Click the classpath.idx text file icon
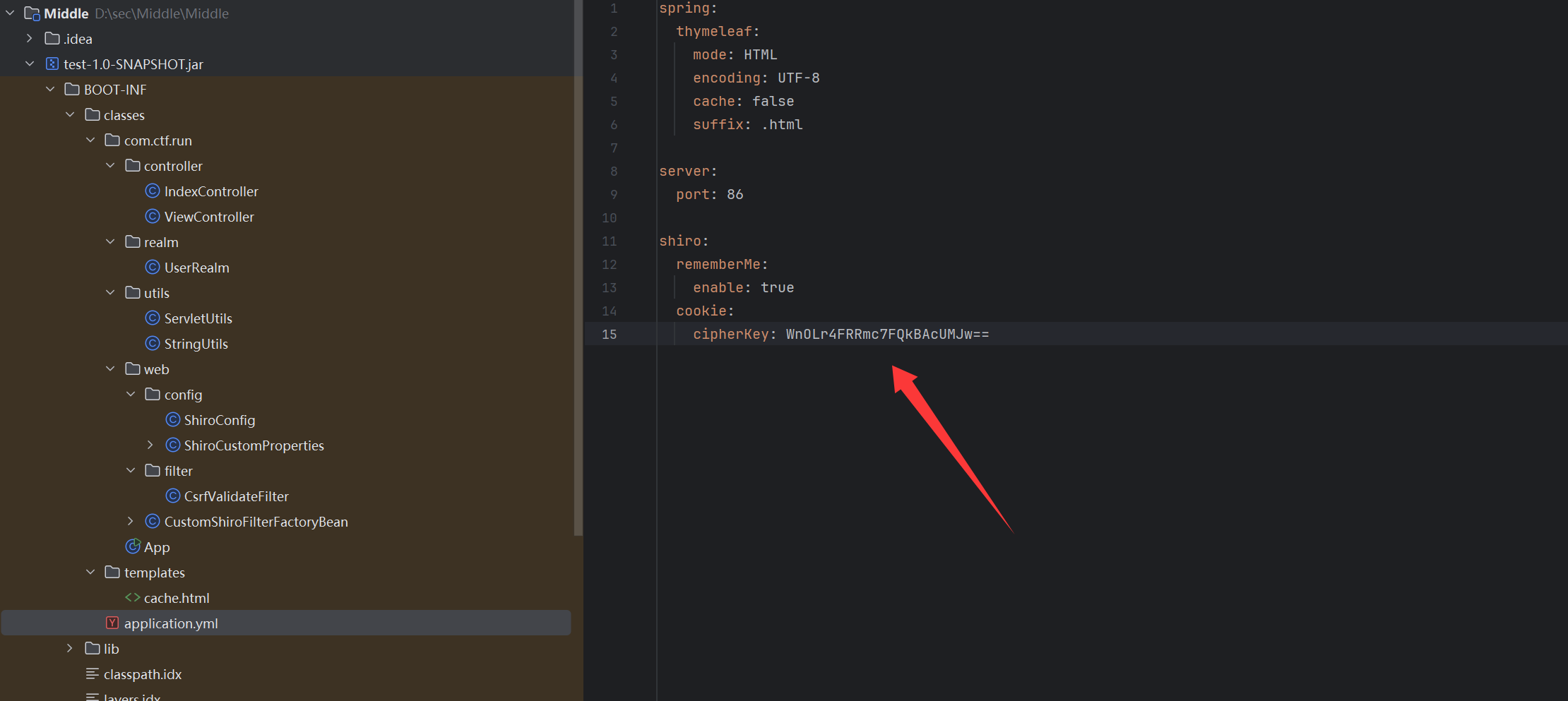The image size is (1568, 701). tap(92, 674)
